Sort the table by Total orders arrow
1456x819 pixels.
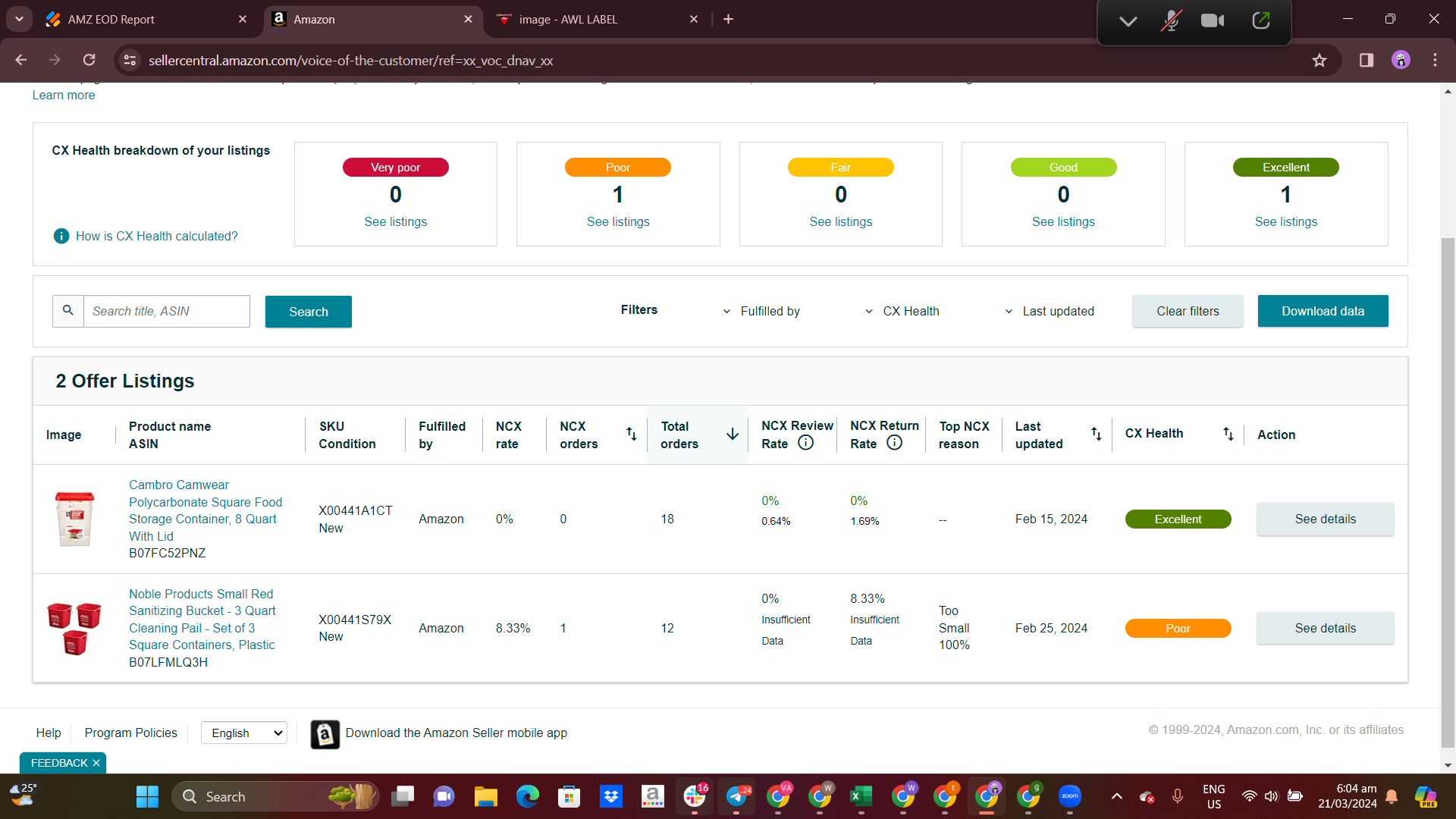point(733,434)
